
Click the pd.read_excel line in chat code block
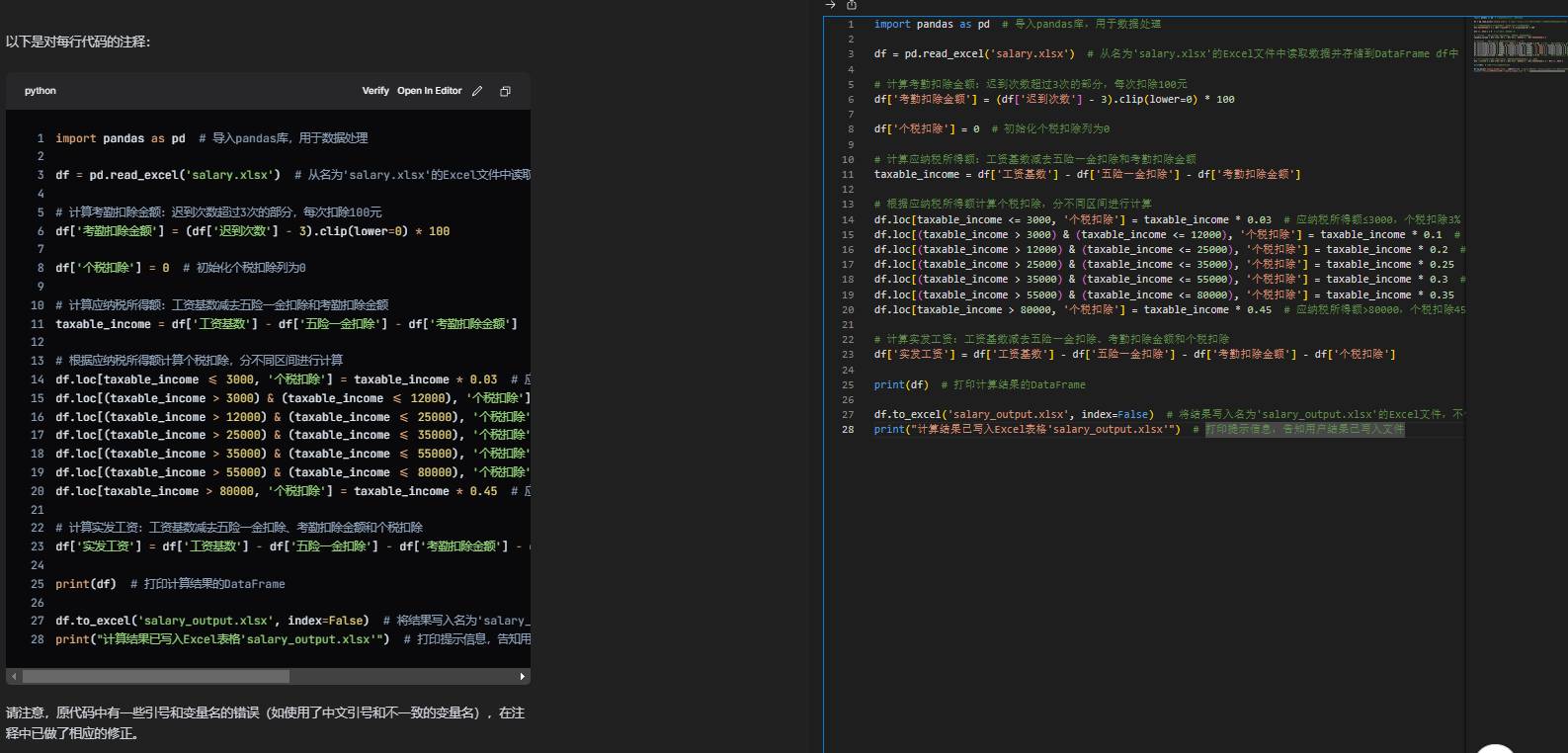click(292, 175)
